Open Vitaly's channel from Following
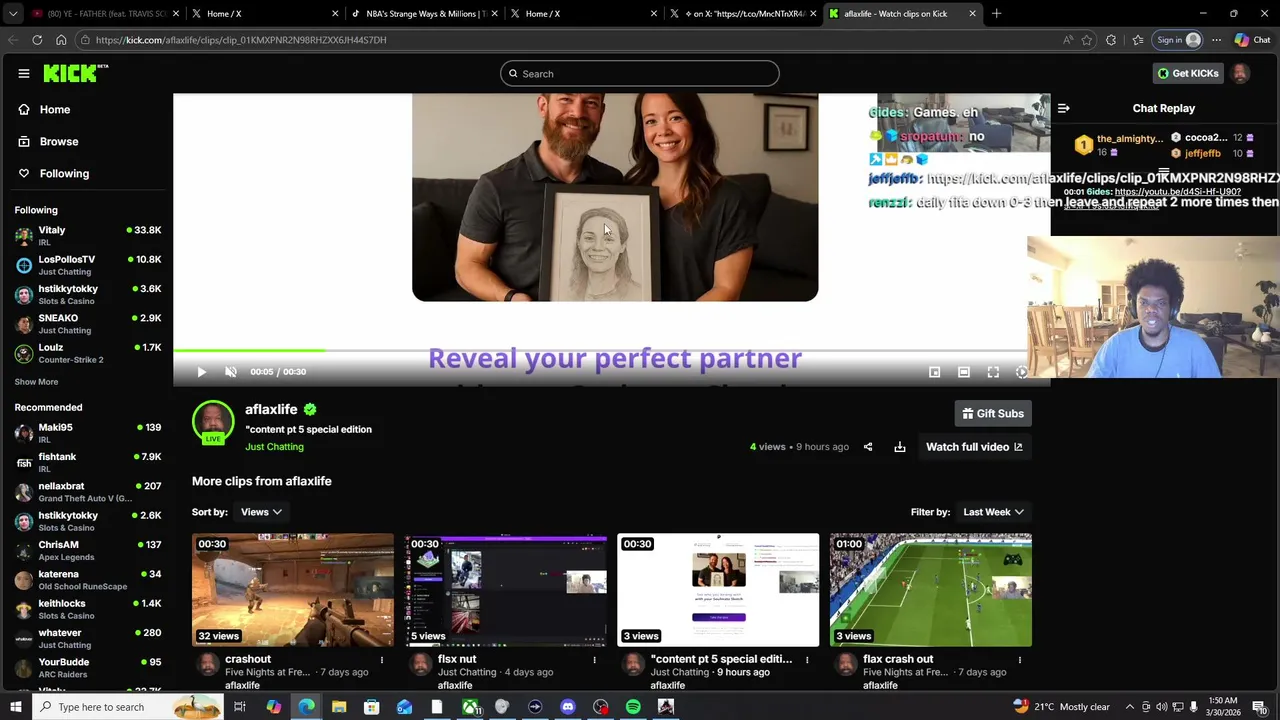This screenshot has height=720, width=1280. coord(88,236)
